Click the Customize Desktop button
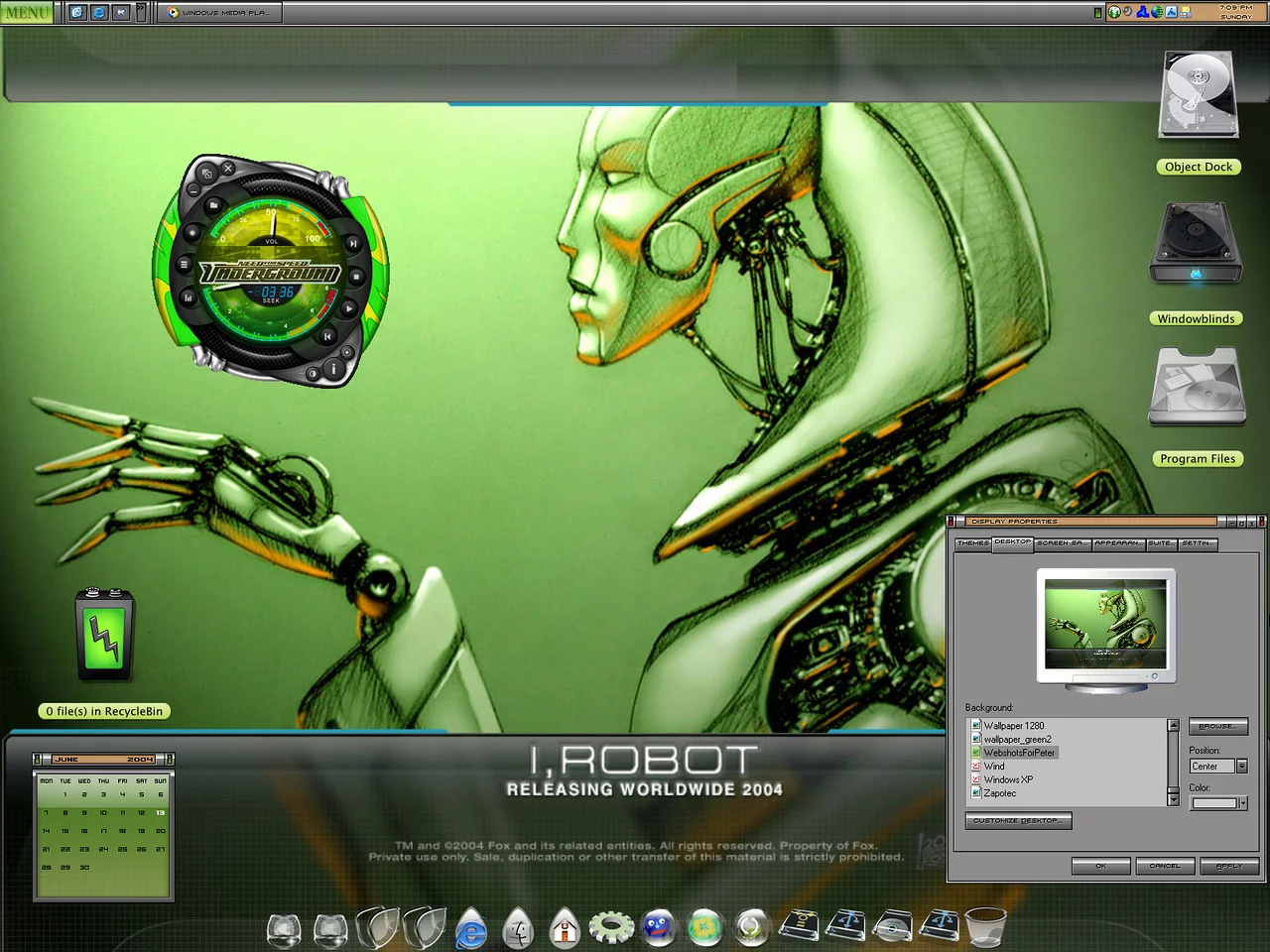1270x952 pixels. (x=1018, y=821)
